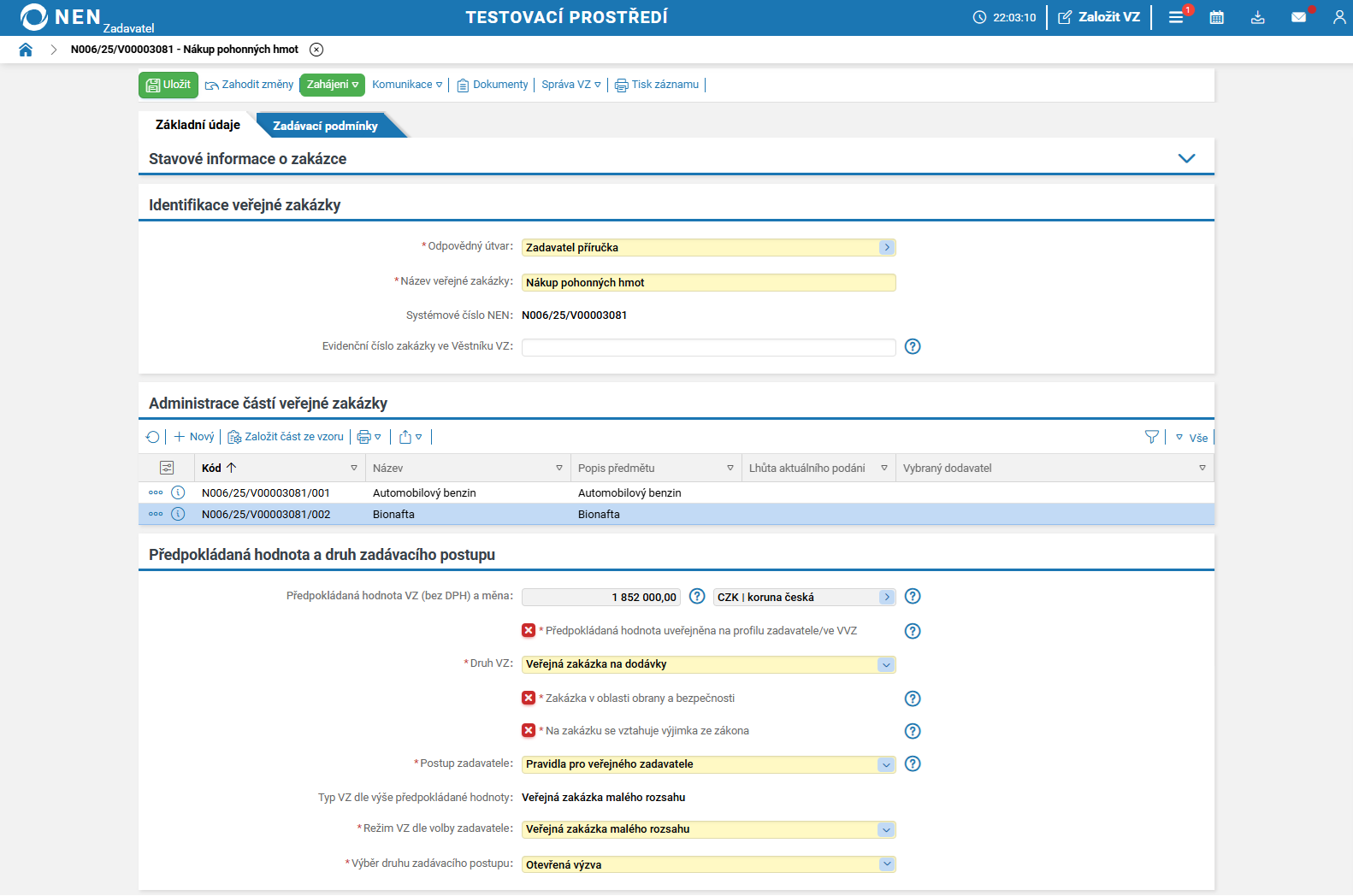Expand the Stavové informace o zakázce section
Viewport: 1353px width, 896px height.
coord(1186,158)
